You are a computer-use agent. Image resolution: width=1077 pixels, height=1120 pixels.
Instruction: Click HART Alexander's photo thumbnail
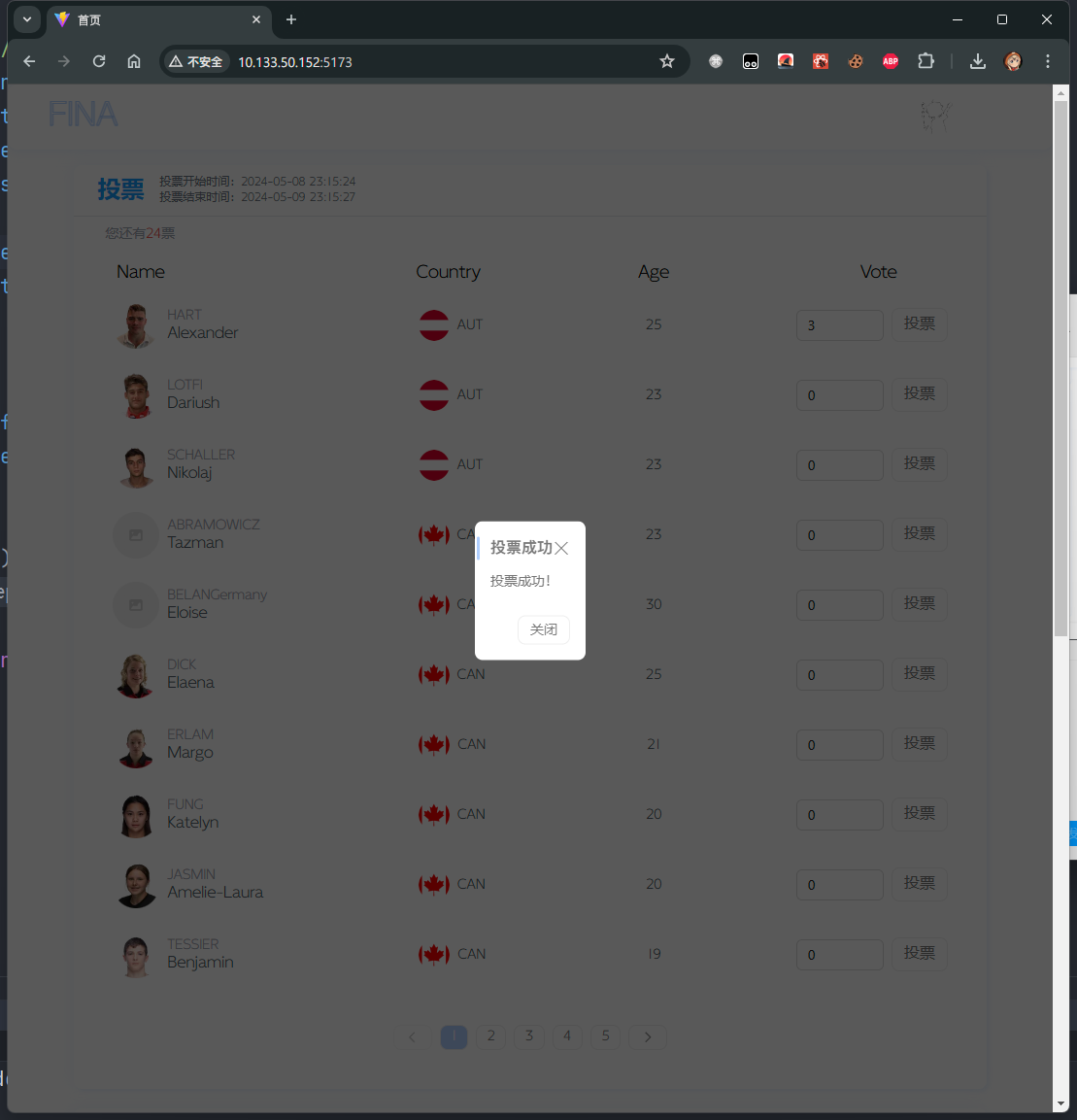click(136, 325)
